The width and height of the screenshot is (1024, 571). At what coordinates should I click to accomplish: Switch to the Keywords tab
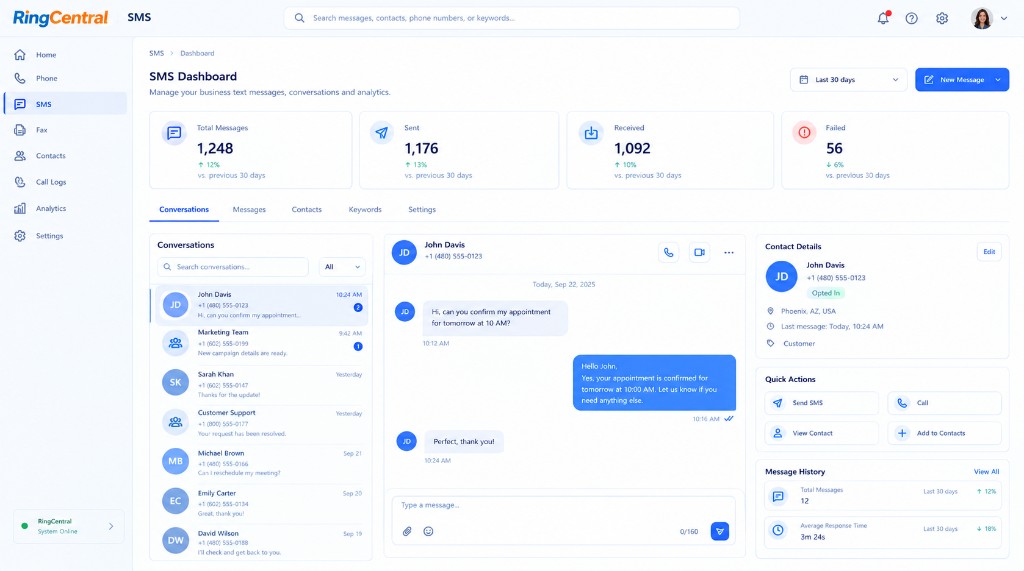coord(365,210)
